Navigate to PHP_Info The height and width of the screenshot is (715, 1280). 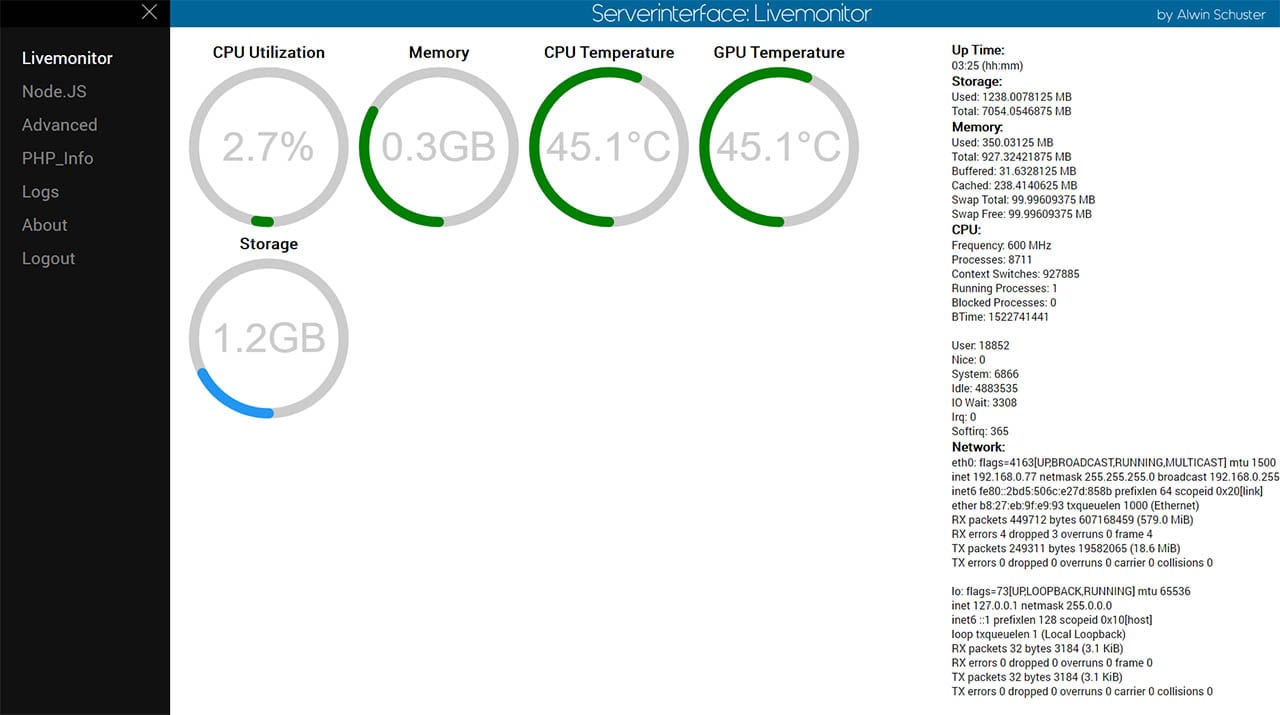coord(58,158)
